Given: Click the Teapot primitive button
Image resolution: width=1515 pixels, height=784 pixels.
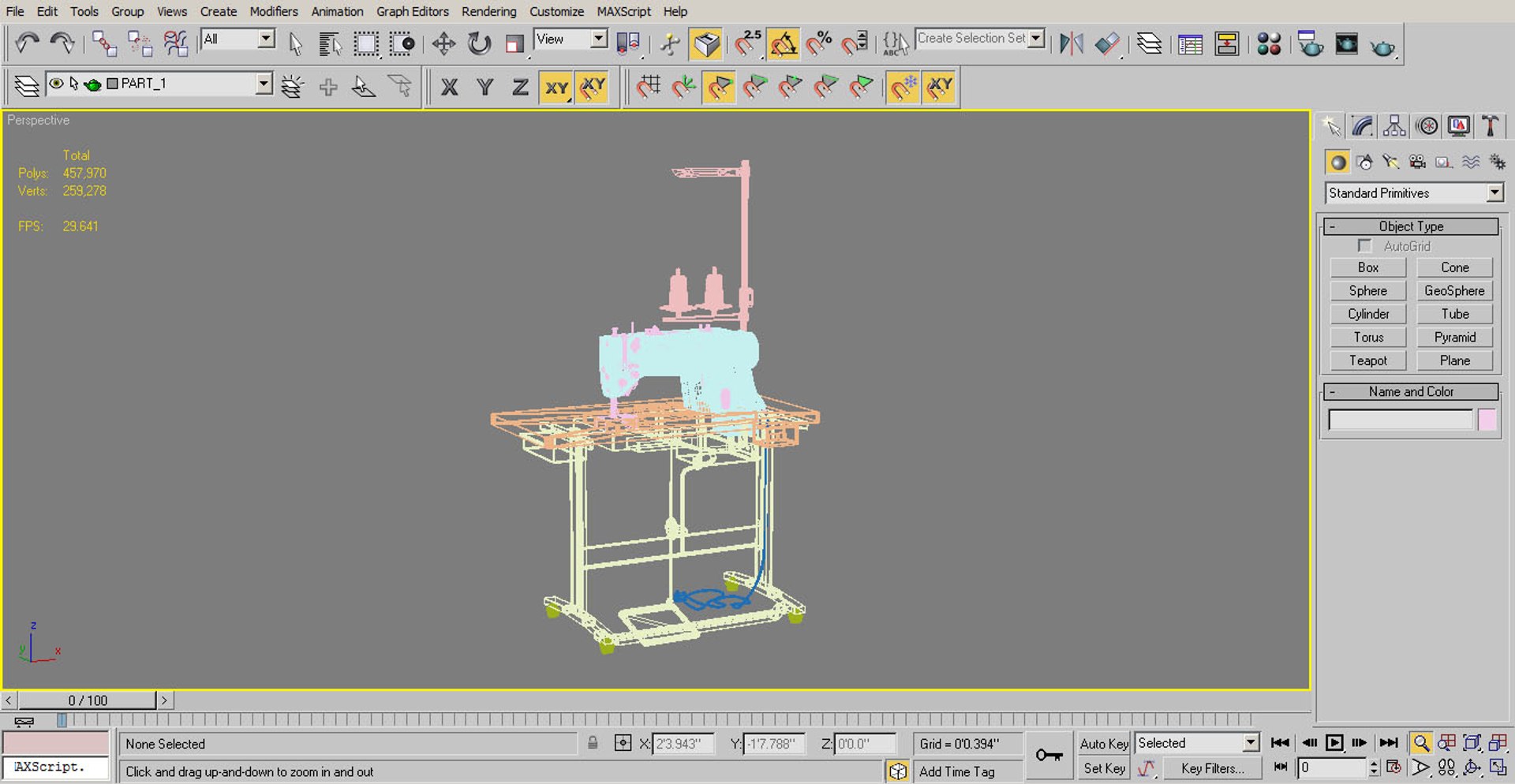Looking at the screenshot, I should (1367, 360).
